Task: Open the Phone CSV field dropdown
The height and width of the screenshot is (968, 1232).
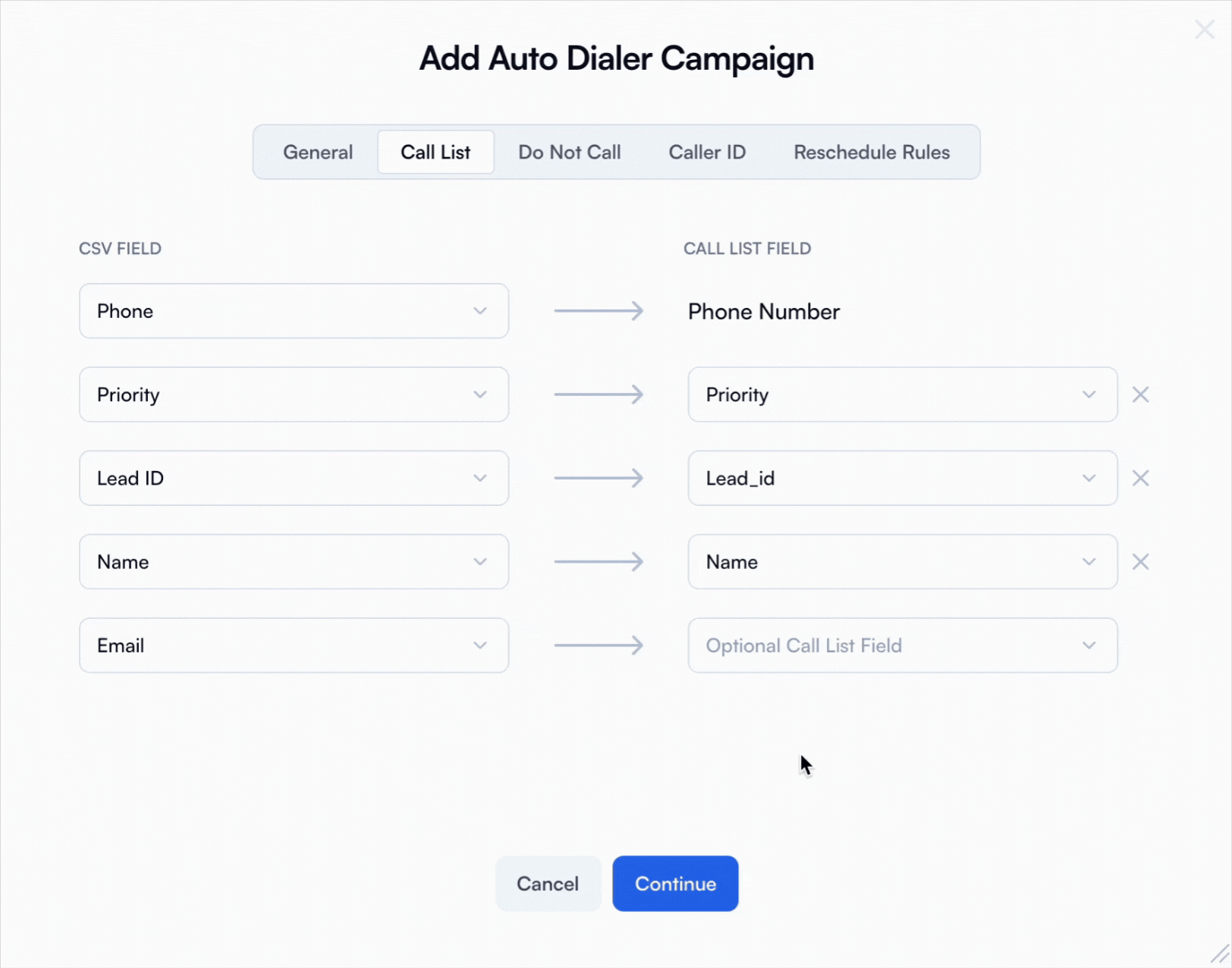Action: coord(294,311)
